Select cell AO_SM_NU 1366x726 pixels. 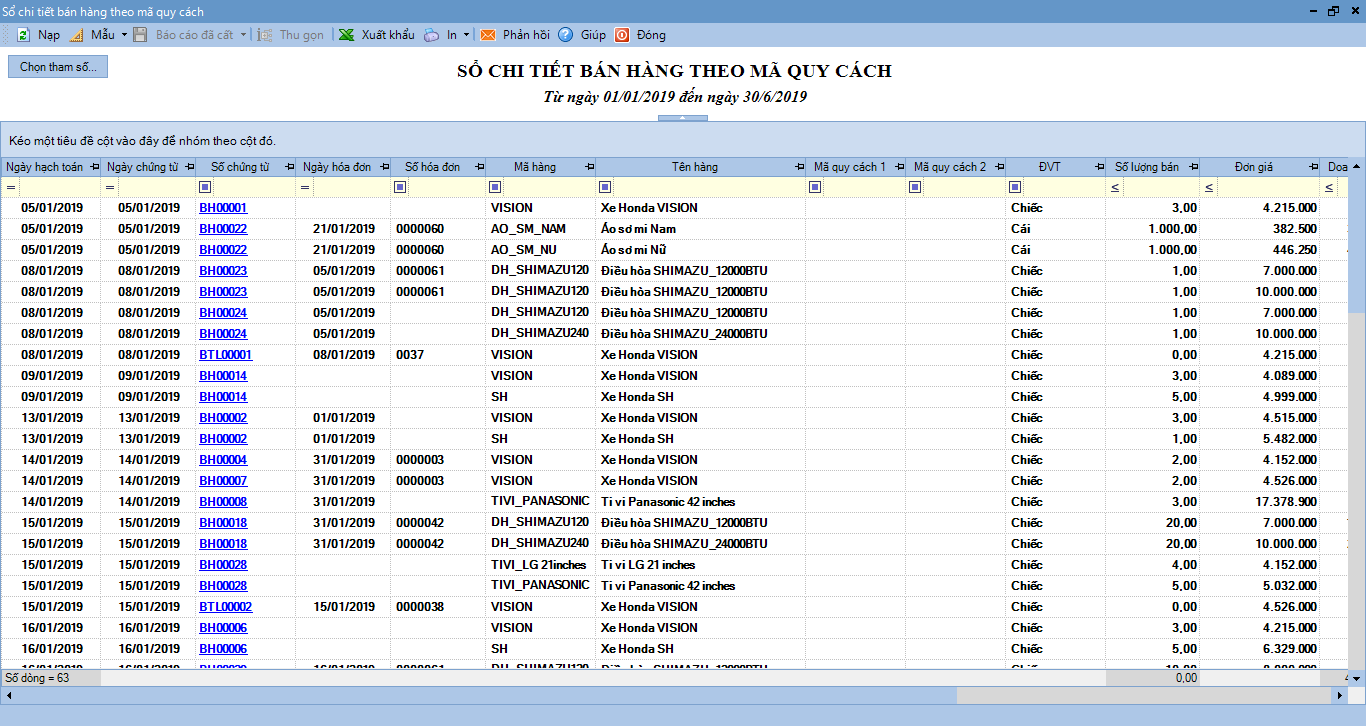[x=541, y=250]
